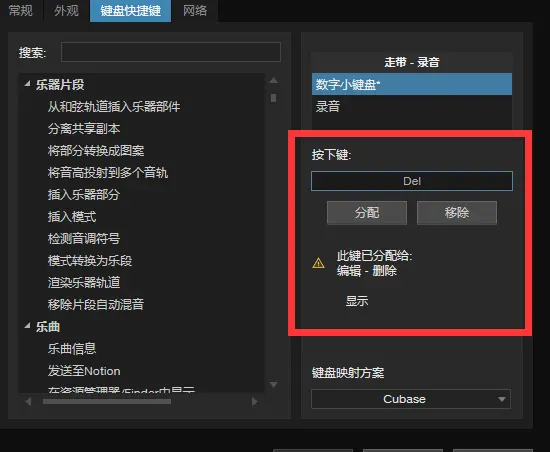Viewport: 550px width, 452px height.
Task: Click the command list scroll-up arrow
Action: 273,80
